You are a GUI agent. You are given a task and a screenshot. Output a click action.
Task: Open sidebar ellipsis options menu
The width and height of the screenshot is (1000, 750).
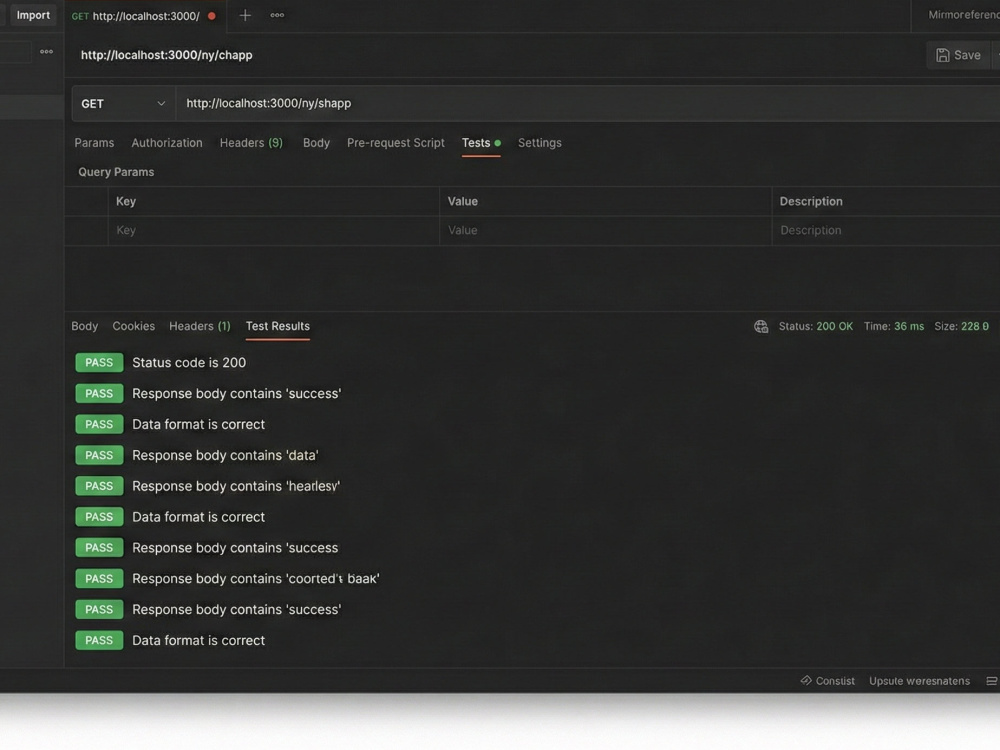[47, 52]
